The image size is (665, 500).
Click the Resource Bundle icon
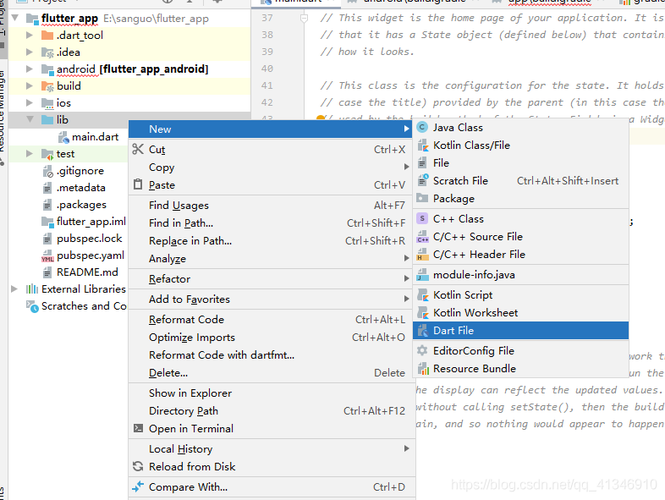click(422, 369)
